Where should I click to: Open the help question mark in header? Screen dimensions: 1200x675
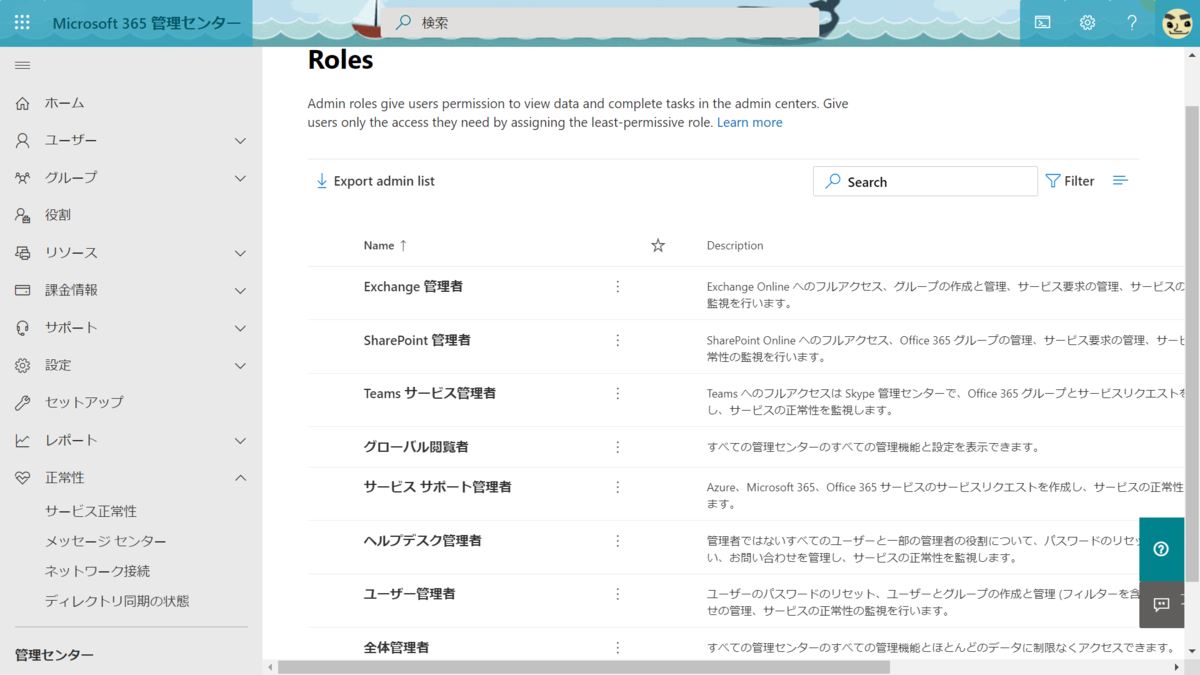(1132, 22)
